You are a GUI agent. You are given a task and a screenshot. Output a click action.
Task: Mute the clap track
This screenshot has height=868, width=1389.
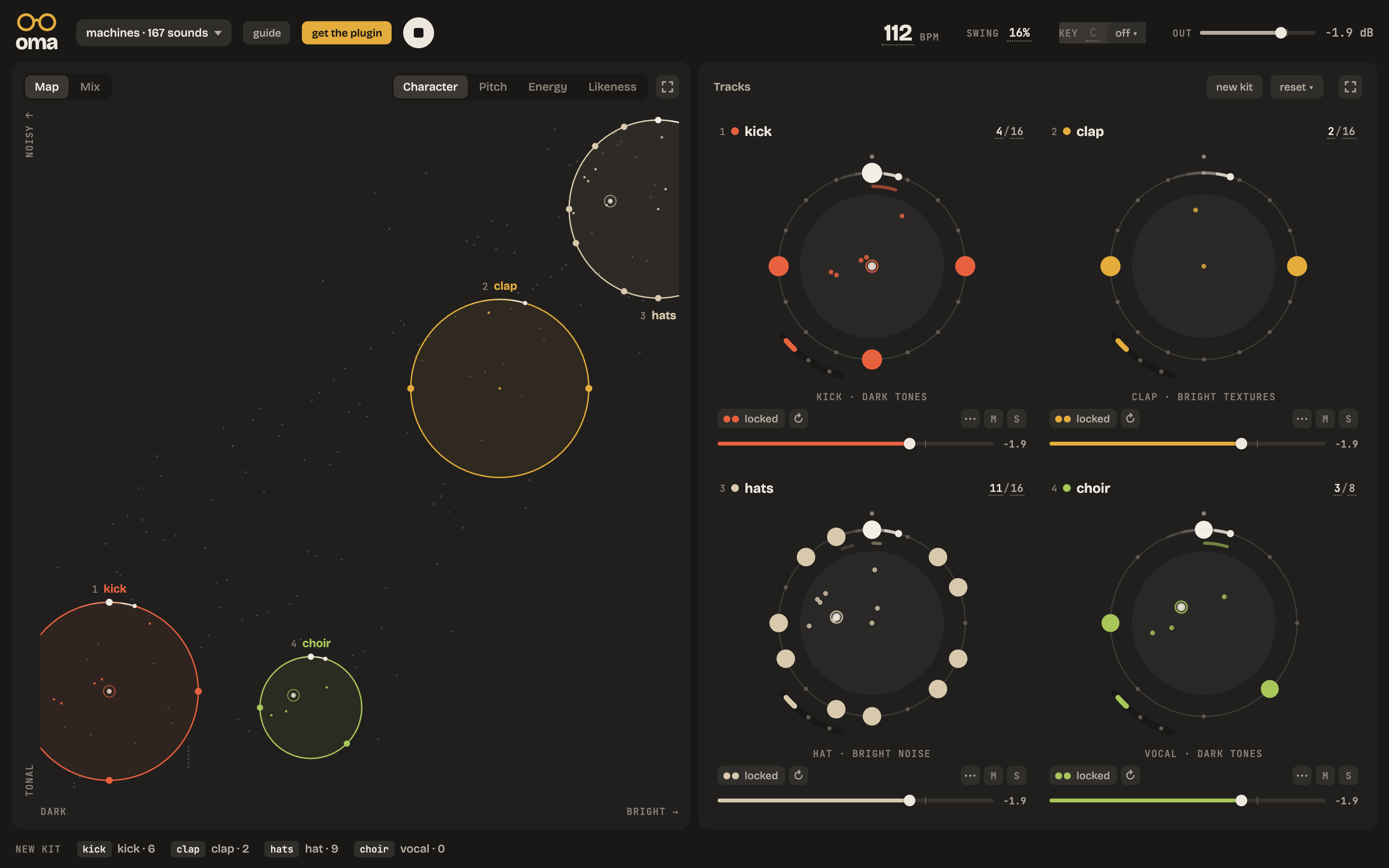[1325, 419]
